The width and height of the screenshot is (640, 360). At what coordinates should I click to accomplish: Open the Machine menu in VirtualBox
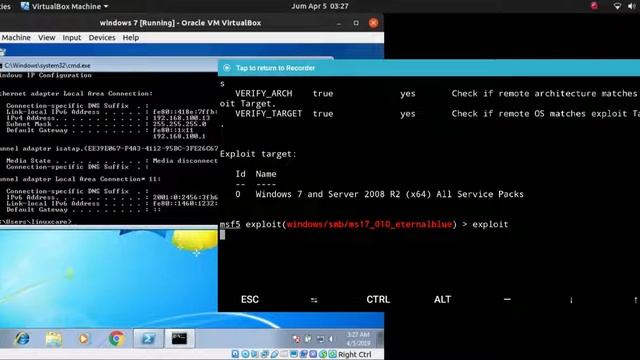pos(16,37)
